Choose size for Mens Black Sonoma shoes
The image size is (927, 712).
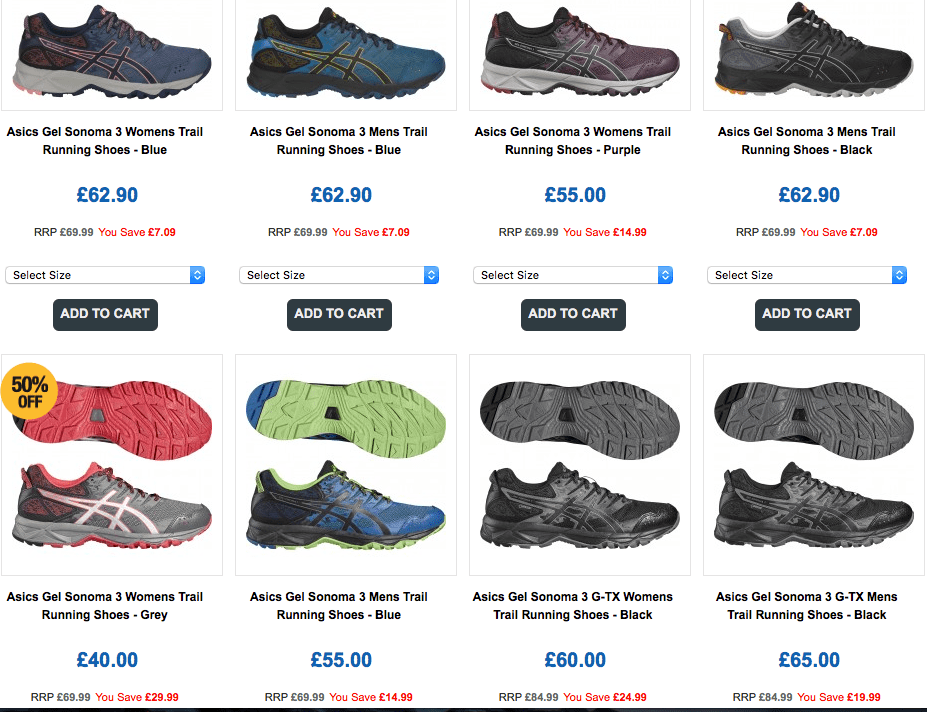(807, 275)
